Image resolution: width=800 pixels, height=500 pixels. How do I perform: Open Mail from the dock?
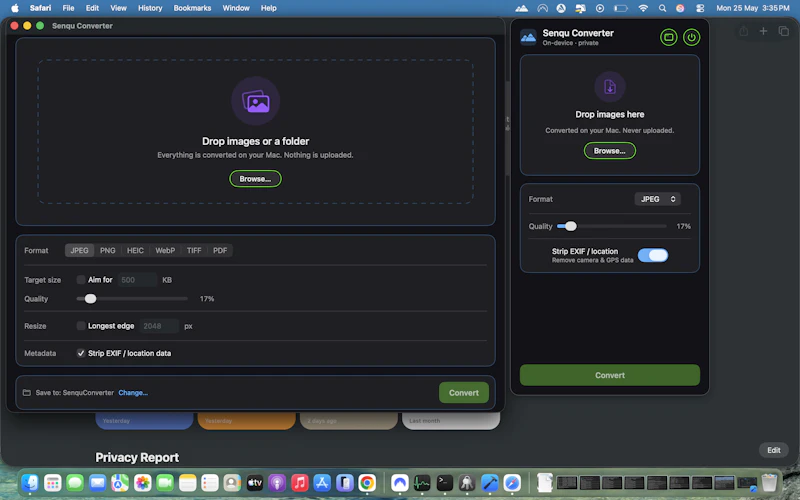(97, 482)
